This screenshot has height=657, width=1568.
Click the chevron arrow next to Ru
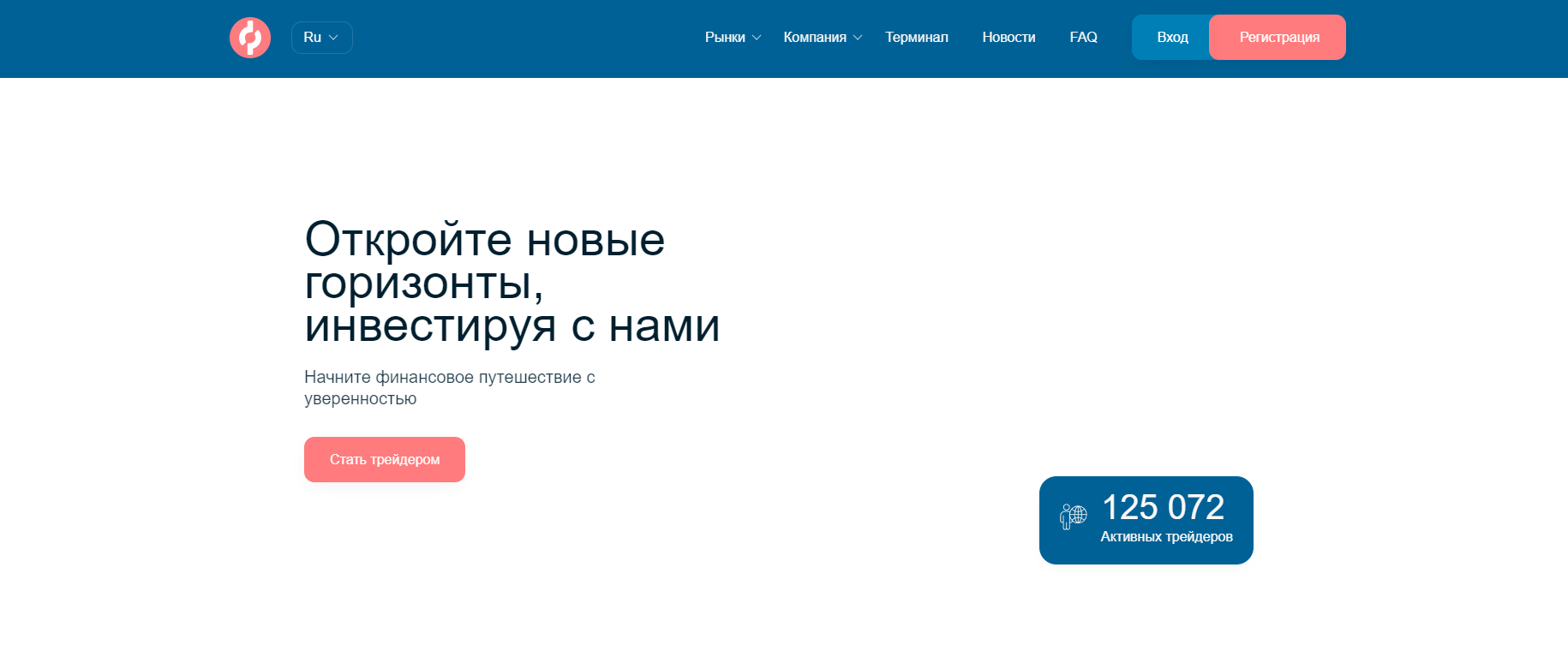point(334,38)
